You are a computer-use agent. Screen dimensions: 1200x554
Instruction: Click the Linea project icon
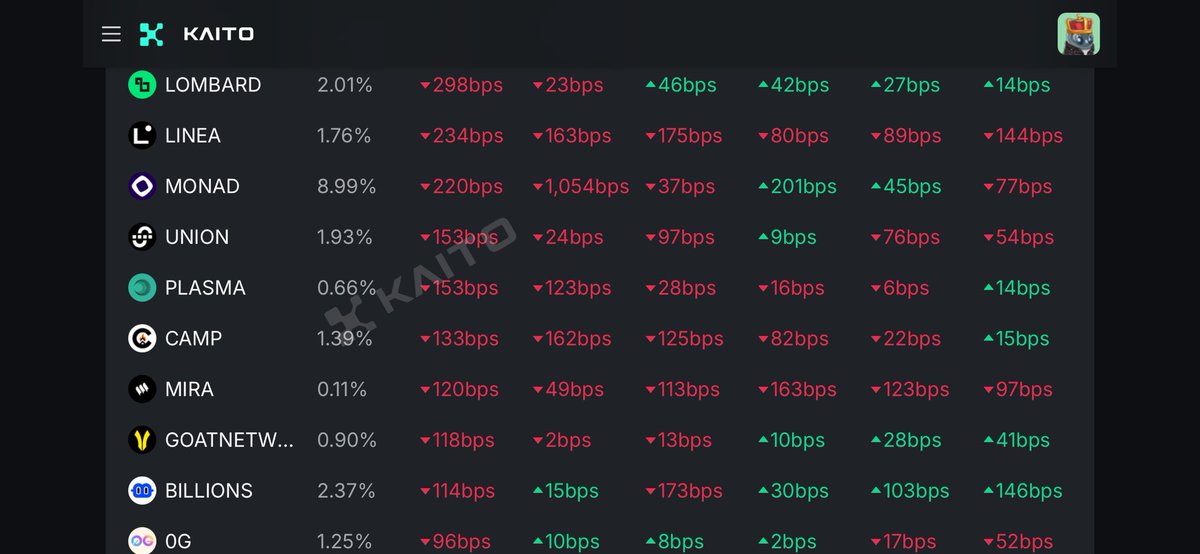(x=142, y=135)
